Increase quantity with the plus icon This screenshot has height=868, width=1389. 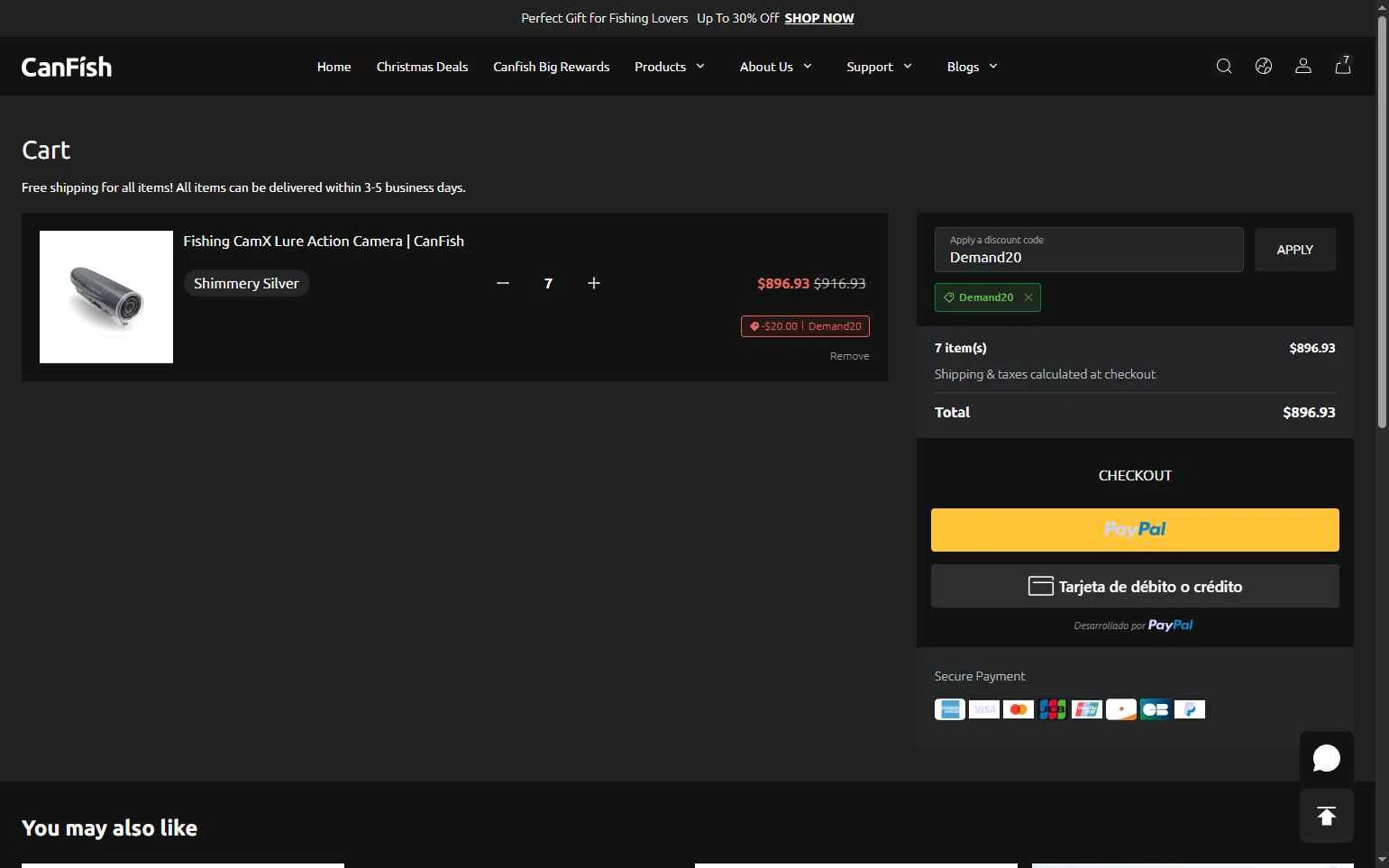point(593,283)
